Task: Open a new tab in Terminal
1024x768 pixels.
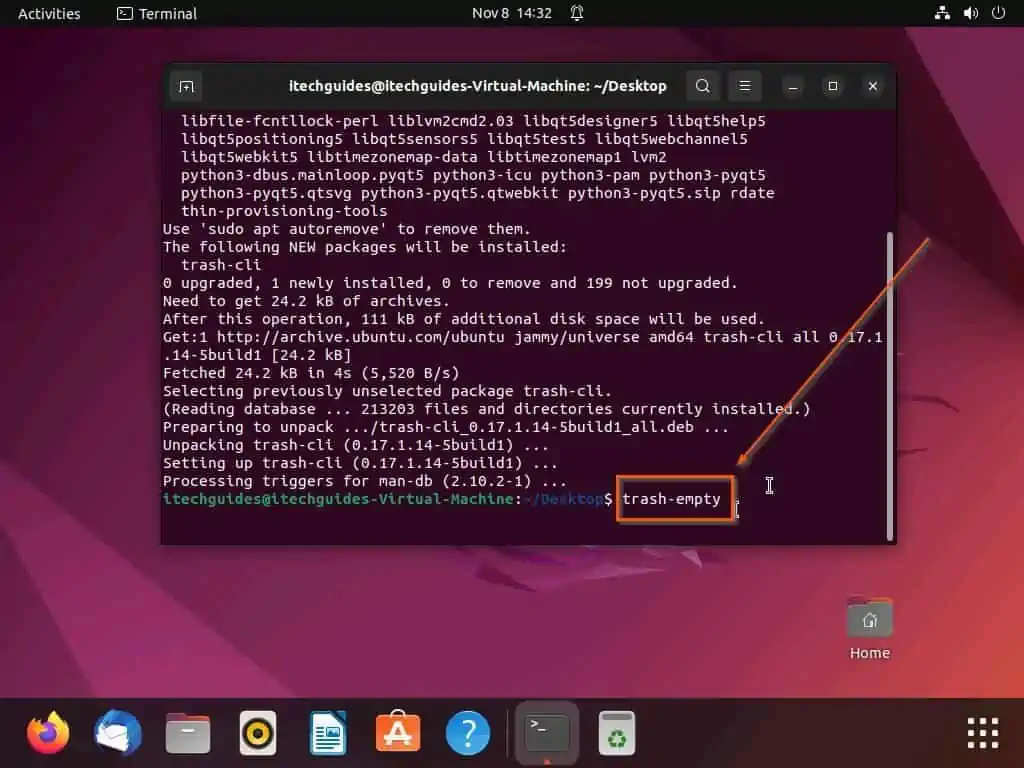Action: click(x=186, y=87)
